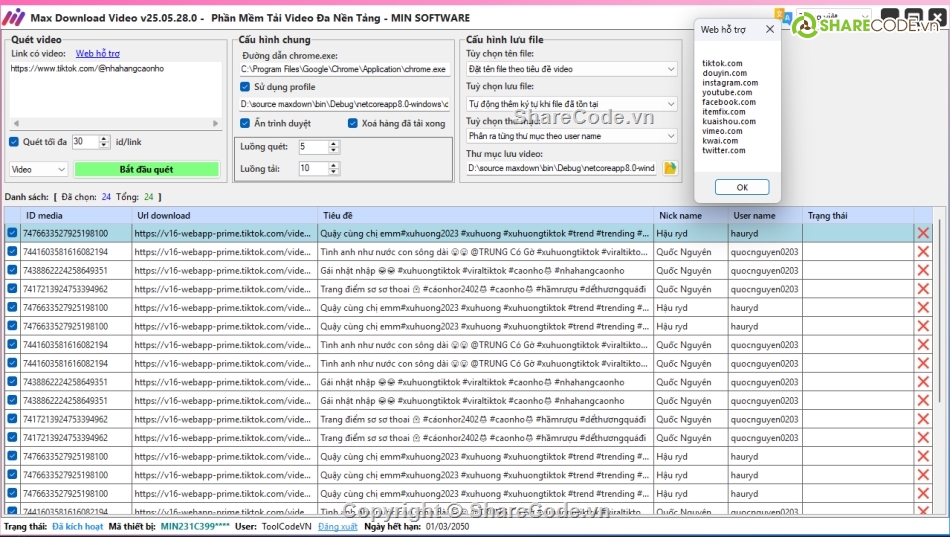950x537 pixels.
Task: Click OK in the Web hỗ trợ dialog
Action: [x=742, y=187]
